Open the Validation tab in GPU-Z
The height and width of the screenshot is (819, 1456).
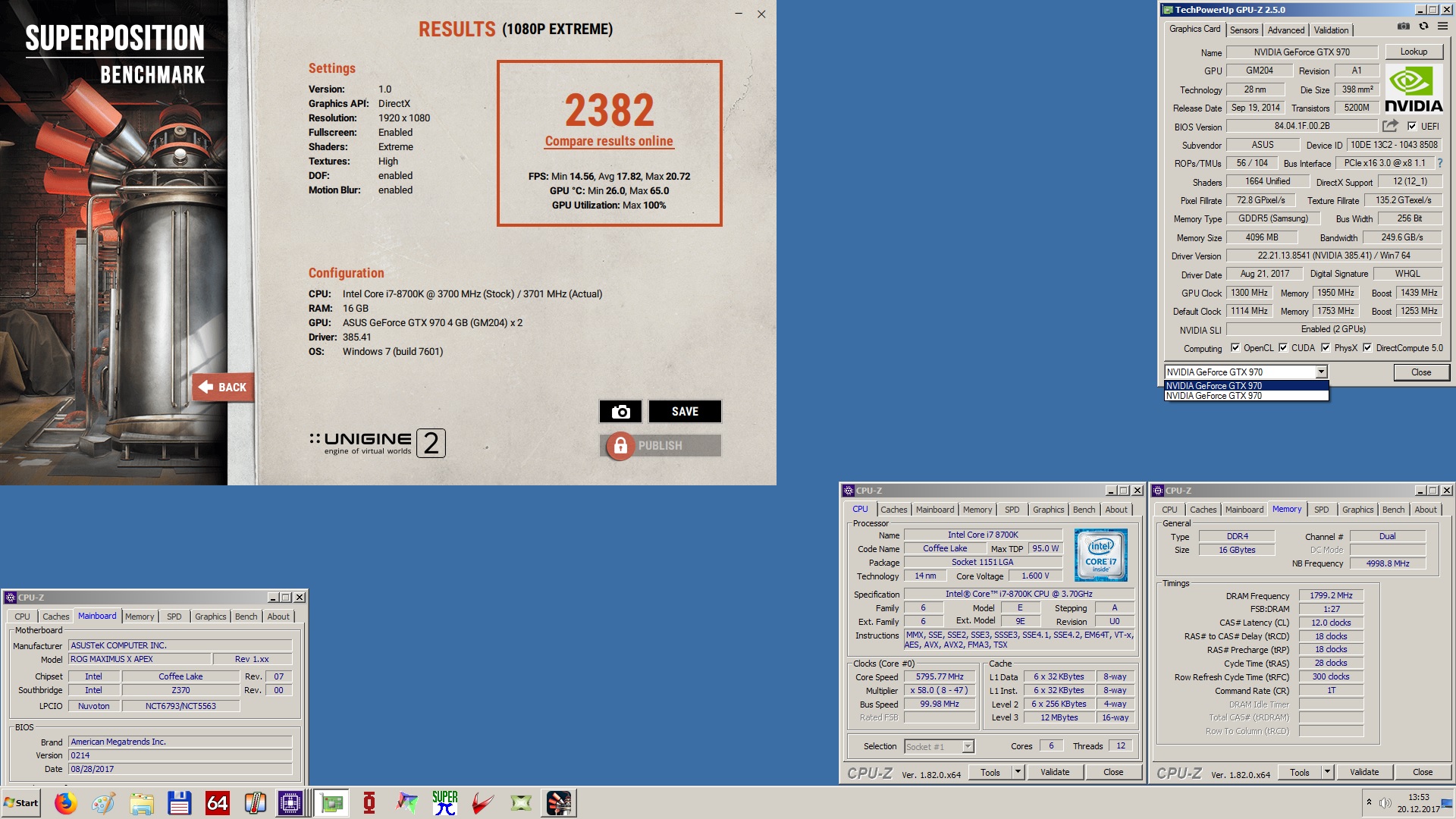coord(1331,30)
